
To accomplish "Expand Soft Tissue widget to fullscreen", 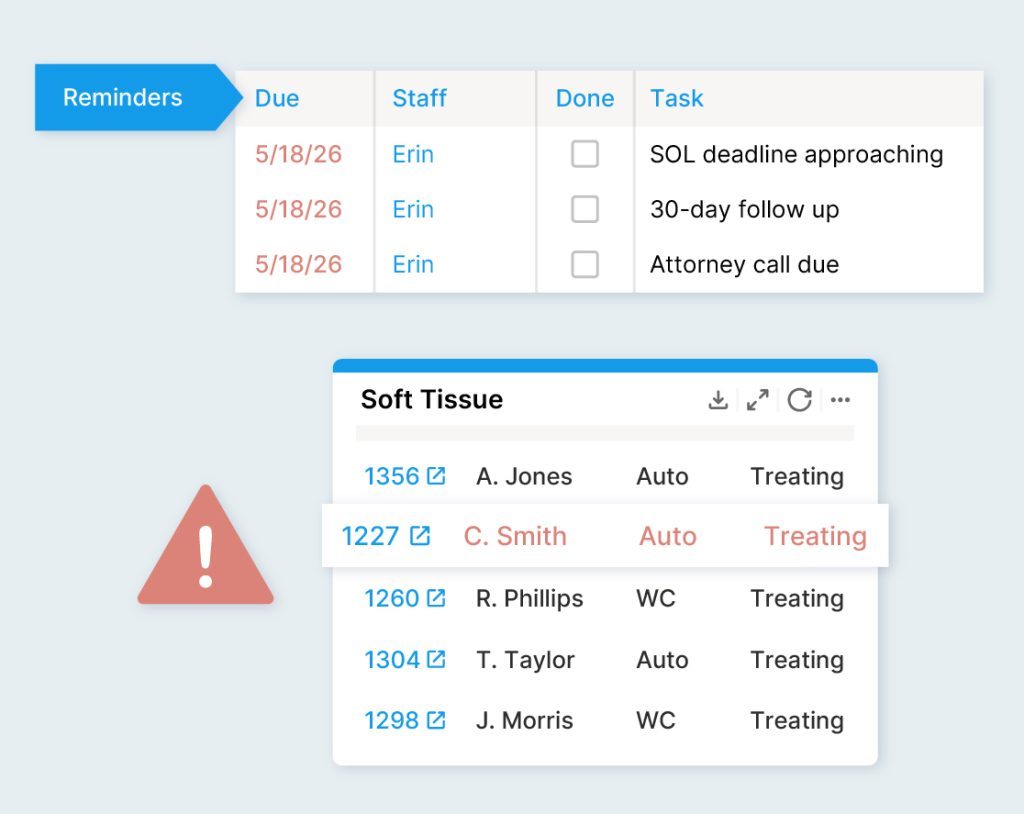I will 758,400.
